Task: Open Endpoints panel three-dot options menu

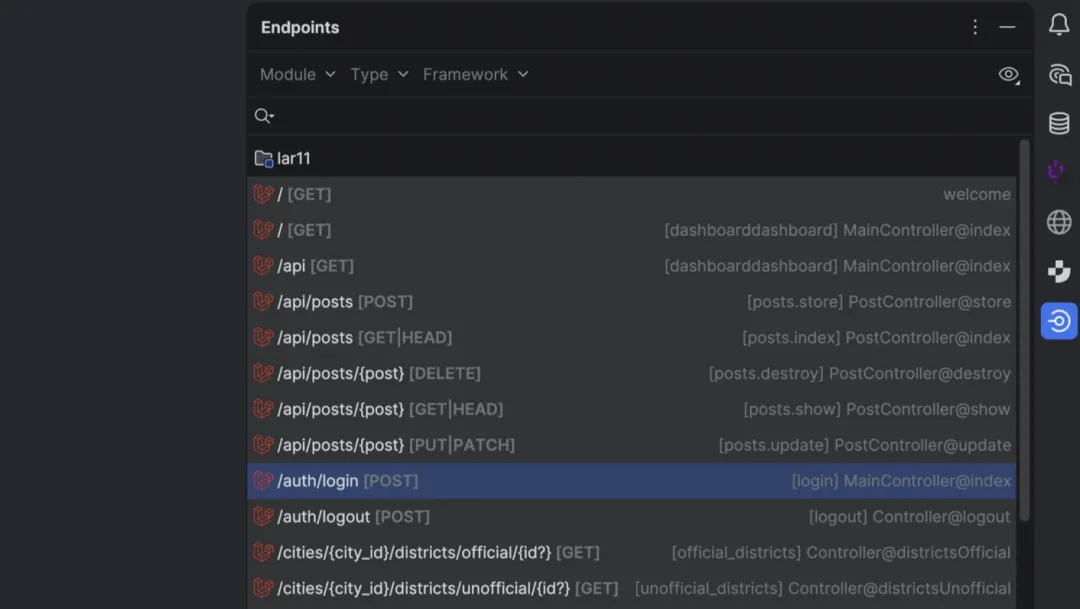Action: click(x=975, y=28)
